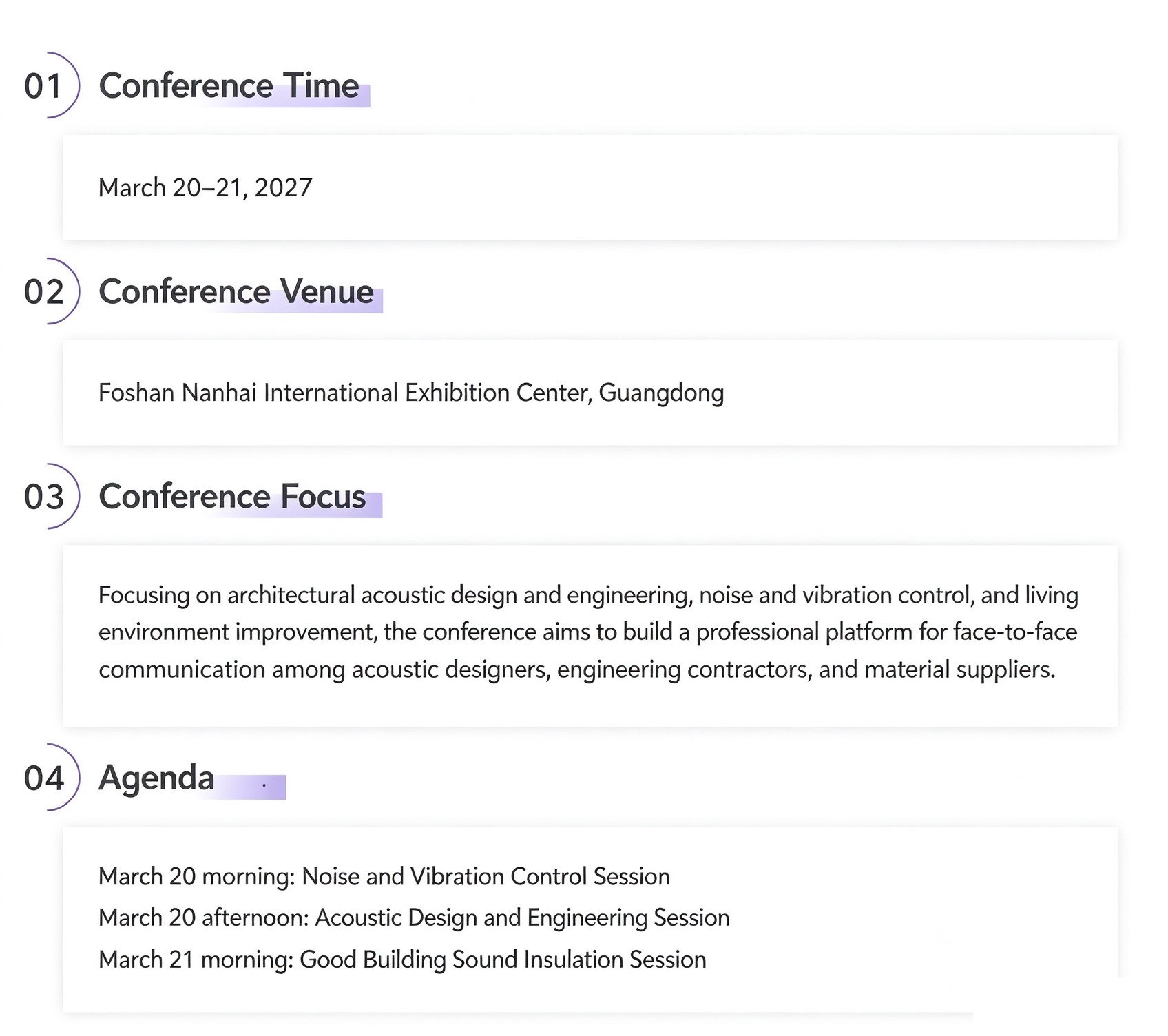Screen dimensions: 1168x1036
Task: Click the word Guangdong in venue card
Action: coord(661,393)
